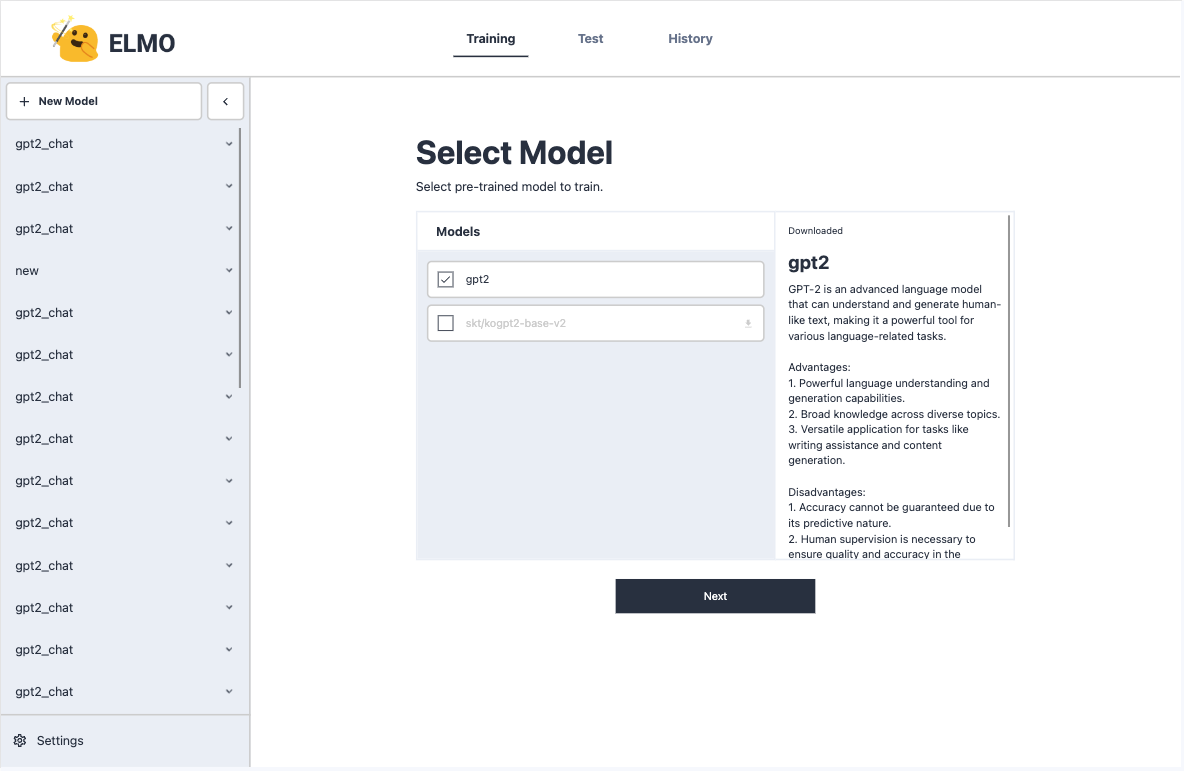Check the skt/kogpt2-base-v2 checkbox
The image size is (1184, 771).
pos(445,323)
